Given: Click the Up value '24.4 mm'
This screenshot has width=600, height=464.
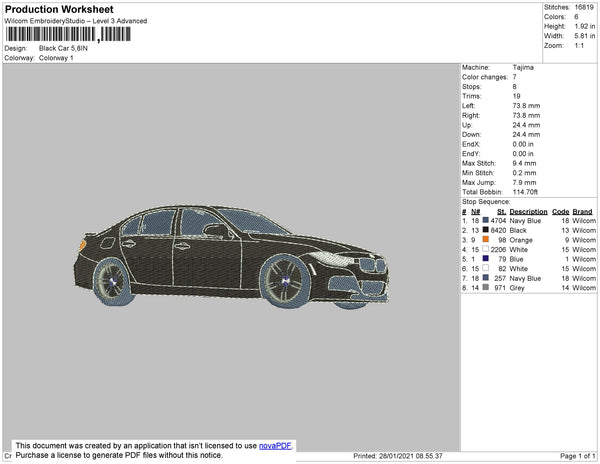Looking at the screenshot, I should pos(526,125).
